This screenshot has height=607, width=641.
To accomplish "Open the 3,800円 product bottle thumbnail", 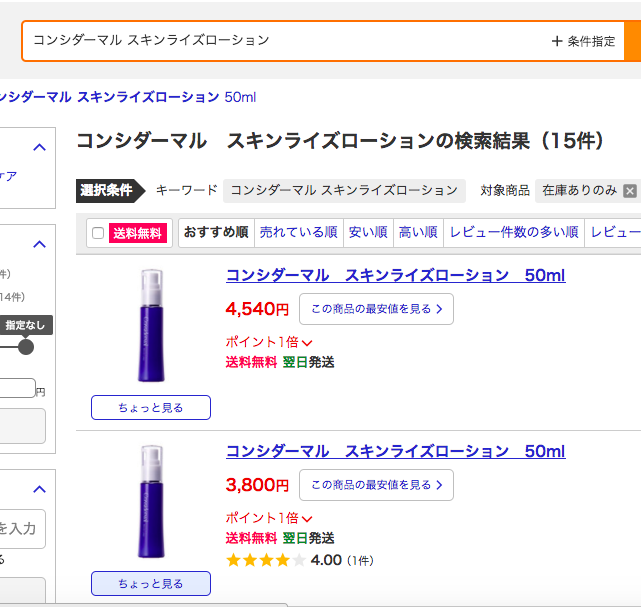I will [151, 502].
